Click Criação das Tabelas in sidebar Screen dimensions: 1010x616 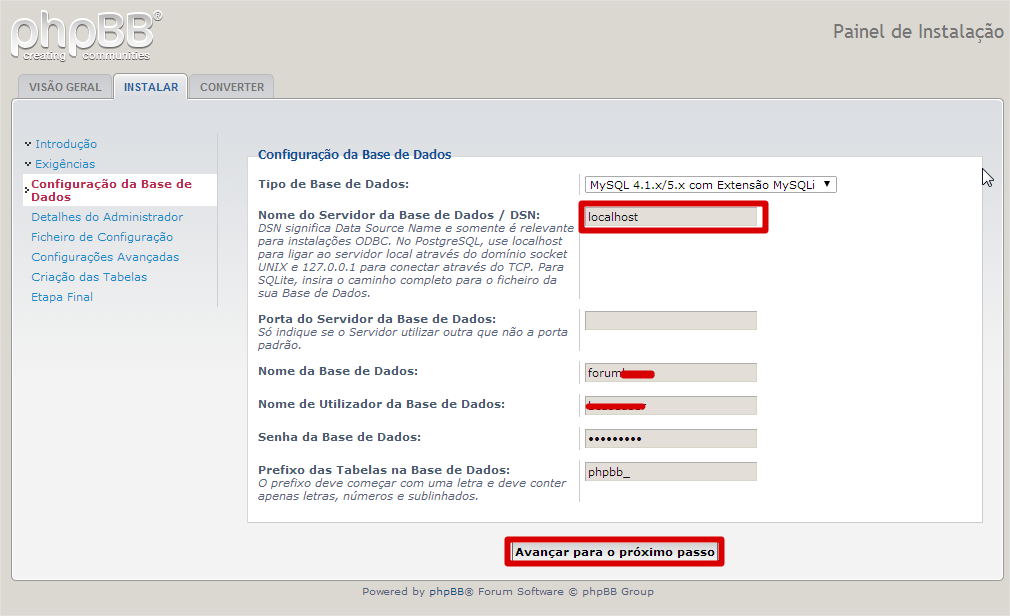pos(89,277)
